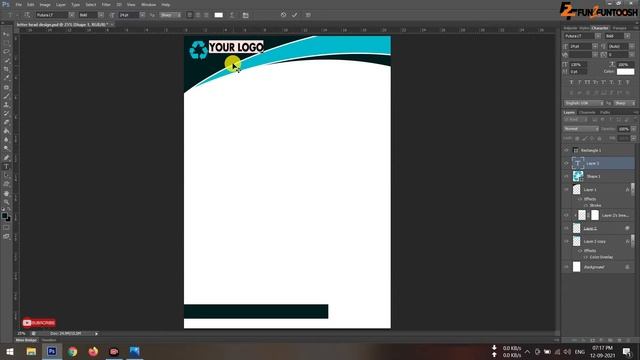
Task: Open the Edit menu
Action: [x=31, y=4]
